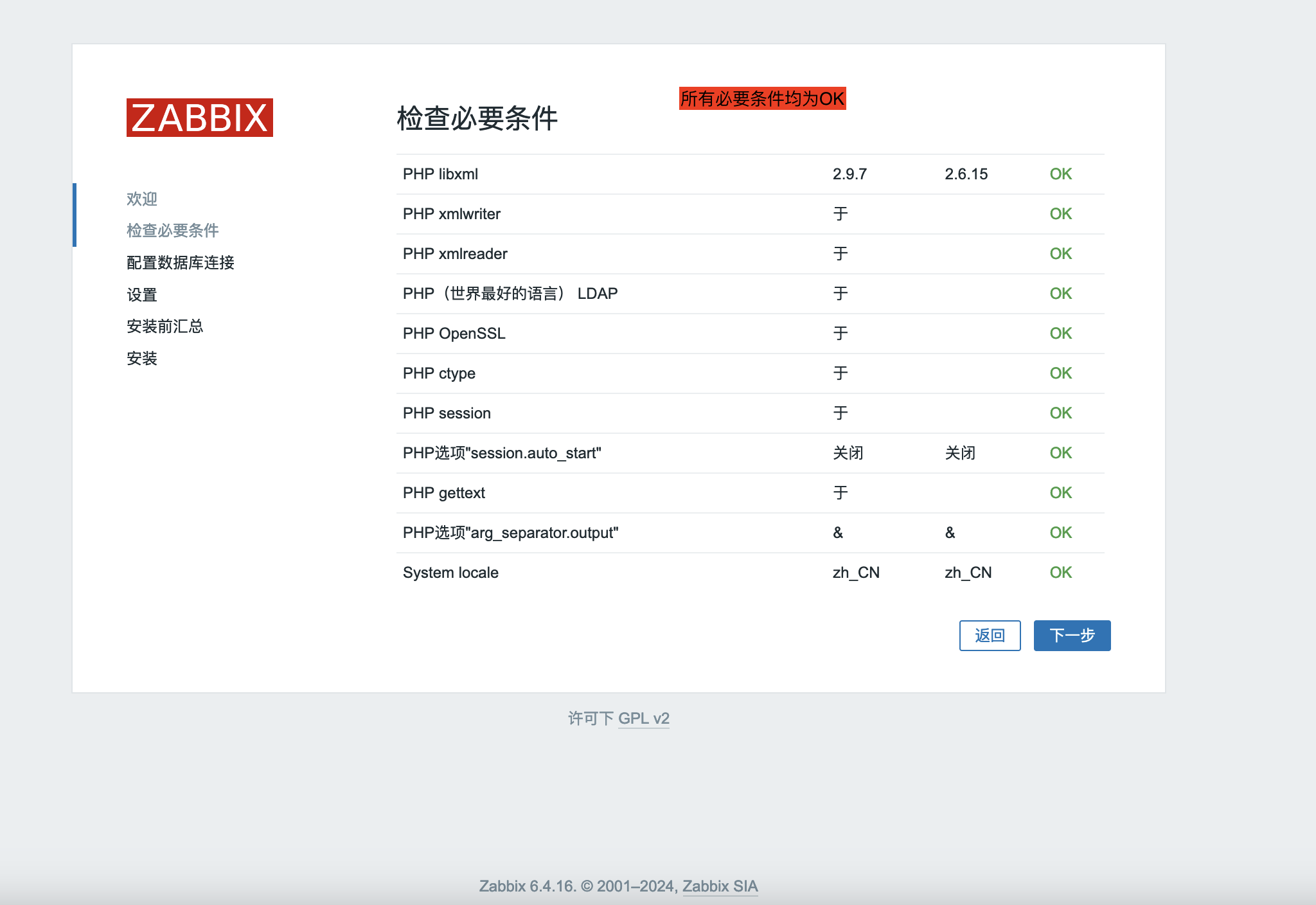This screenshot has width=1316, height=905.
Task: Select the 设置 step in sidebar
Action: pos(142,294)
